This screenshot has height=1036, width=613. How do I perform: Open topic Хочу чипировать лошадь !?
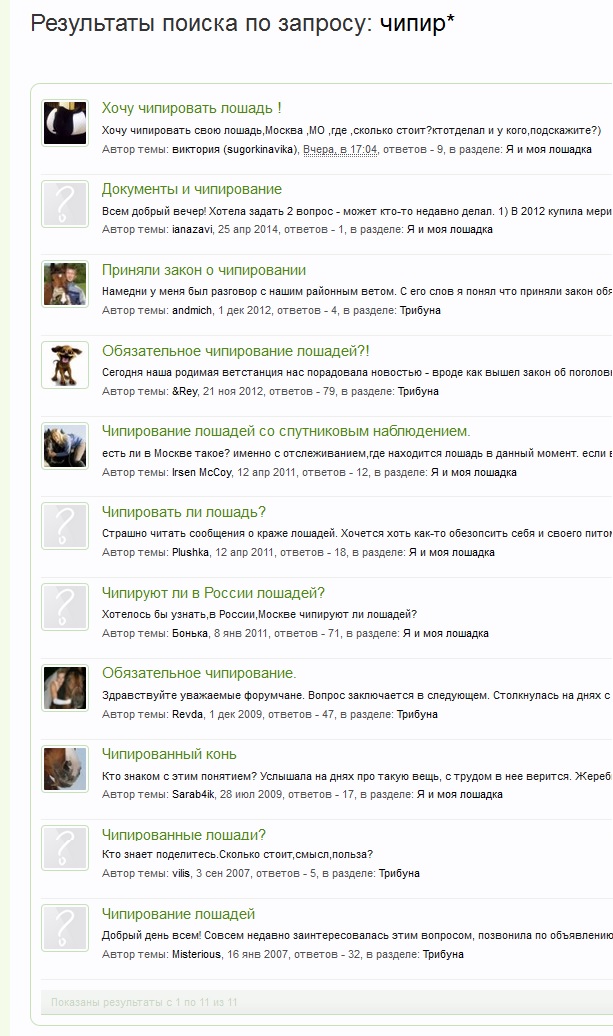[192, 108]
